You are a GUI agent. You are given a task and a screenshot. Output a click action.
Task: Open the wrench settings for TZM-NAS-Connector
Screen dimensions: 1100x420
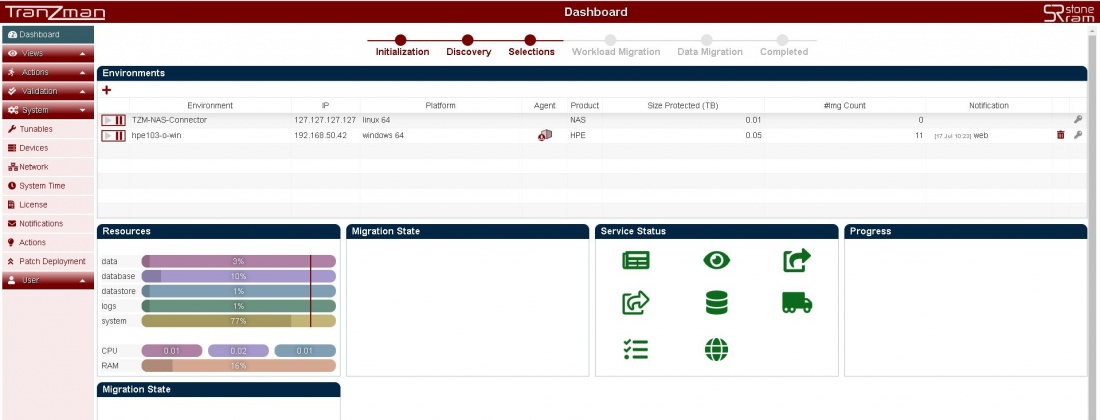[1078, 120]
